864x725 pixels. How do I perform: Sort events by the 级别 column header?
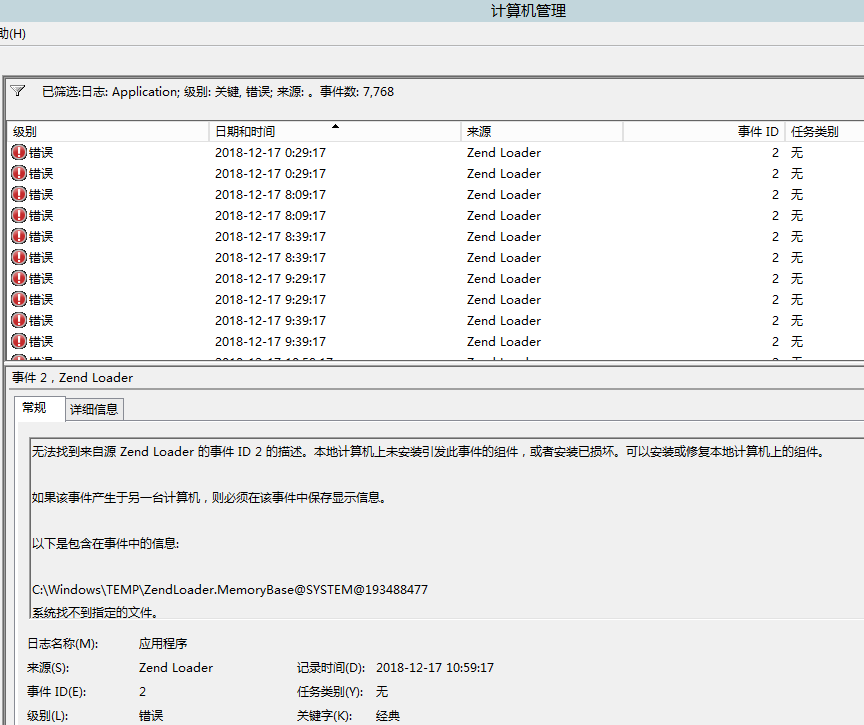26,132
